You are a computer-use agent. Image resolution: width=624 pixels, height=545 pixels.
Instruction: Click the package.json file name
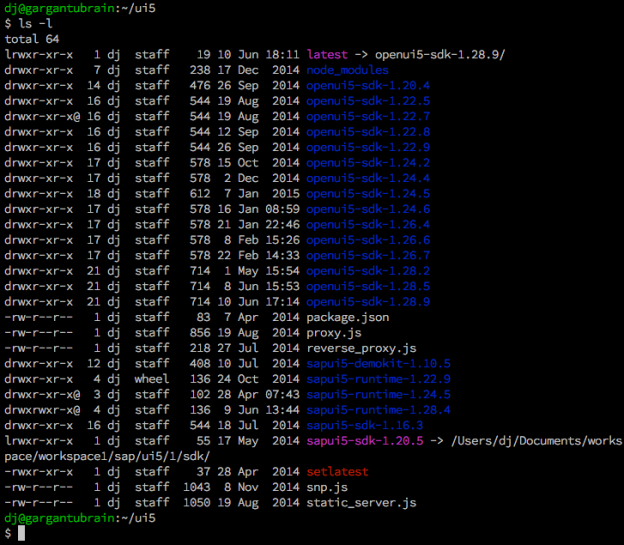click(348, 317)
